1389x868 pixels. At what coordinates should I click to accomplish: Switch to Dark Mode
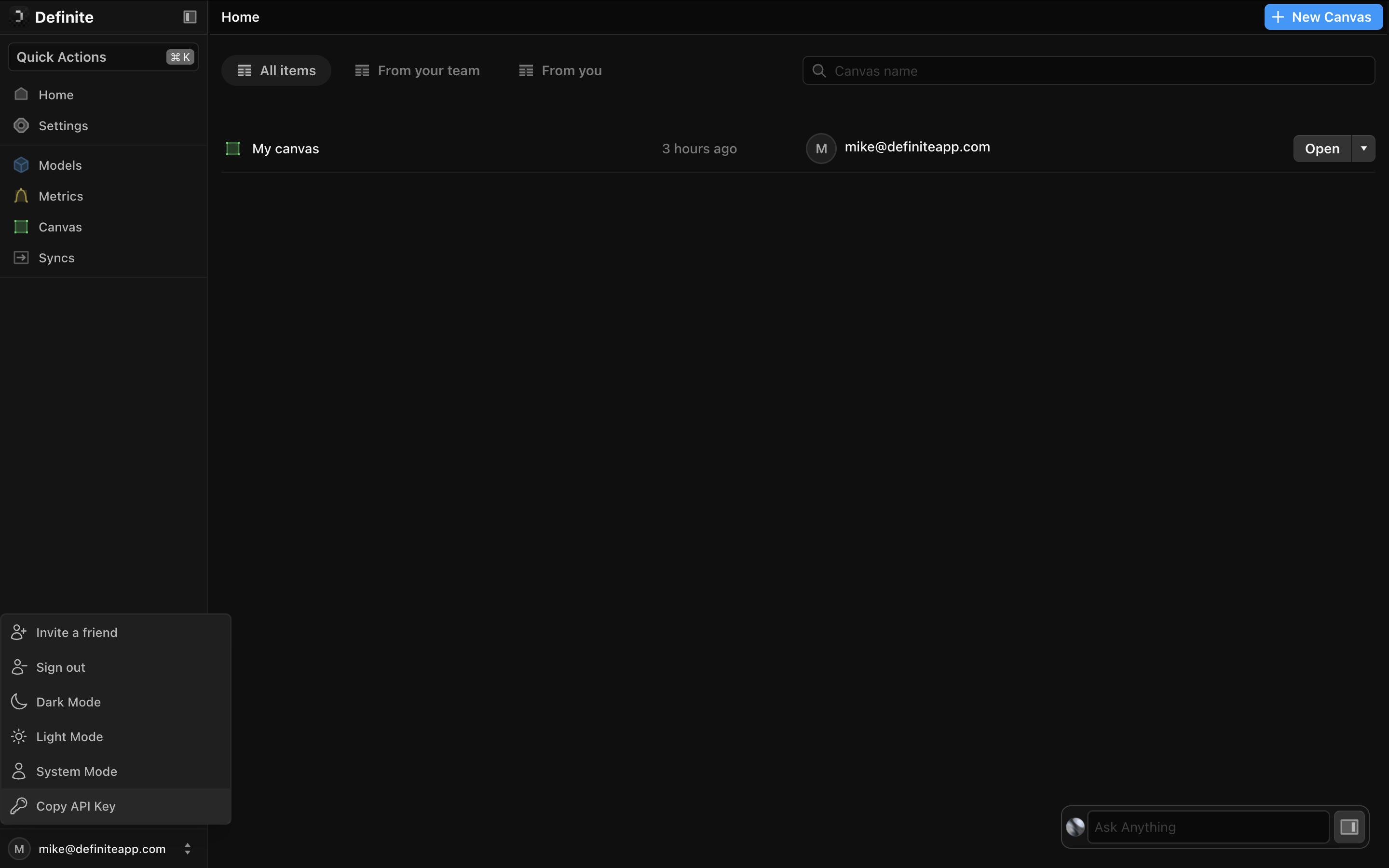click(x=68, y=702)
